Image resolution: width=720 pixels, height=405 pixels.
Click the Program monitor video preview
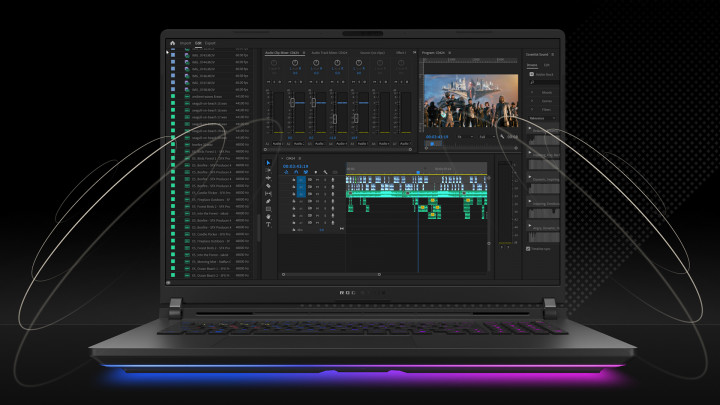pyautogui.click(x=471, y=101)
